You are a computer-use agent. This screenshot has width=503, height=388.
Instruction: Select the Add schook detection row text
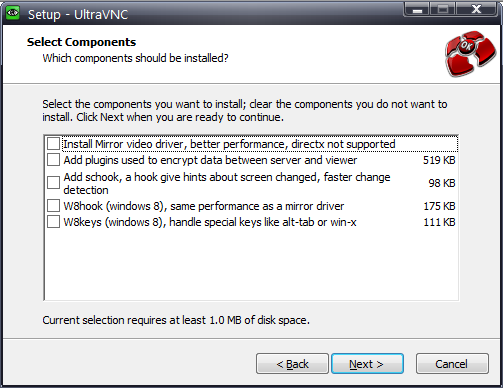pos(227,183)
